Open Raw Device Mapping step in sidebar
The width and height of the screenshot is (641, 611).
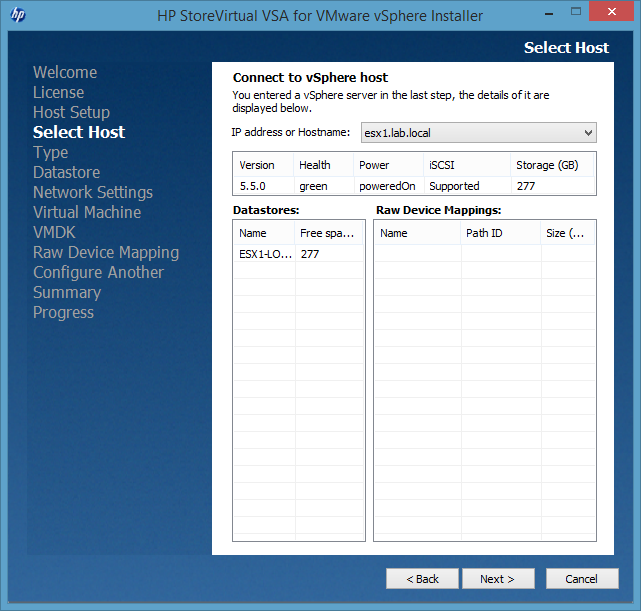106,253
